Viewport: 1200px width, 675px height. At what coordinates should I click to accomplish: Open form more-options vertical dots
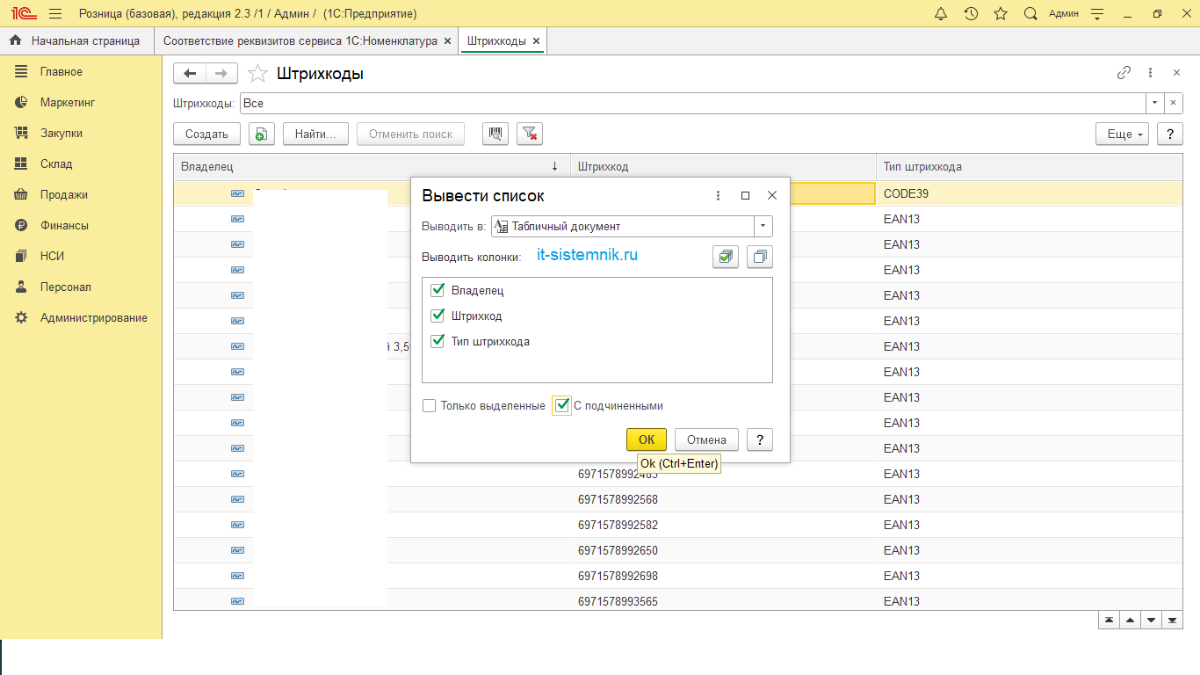pos(1150,73)
